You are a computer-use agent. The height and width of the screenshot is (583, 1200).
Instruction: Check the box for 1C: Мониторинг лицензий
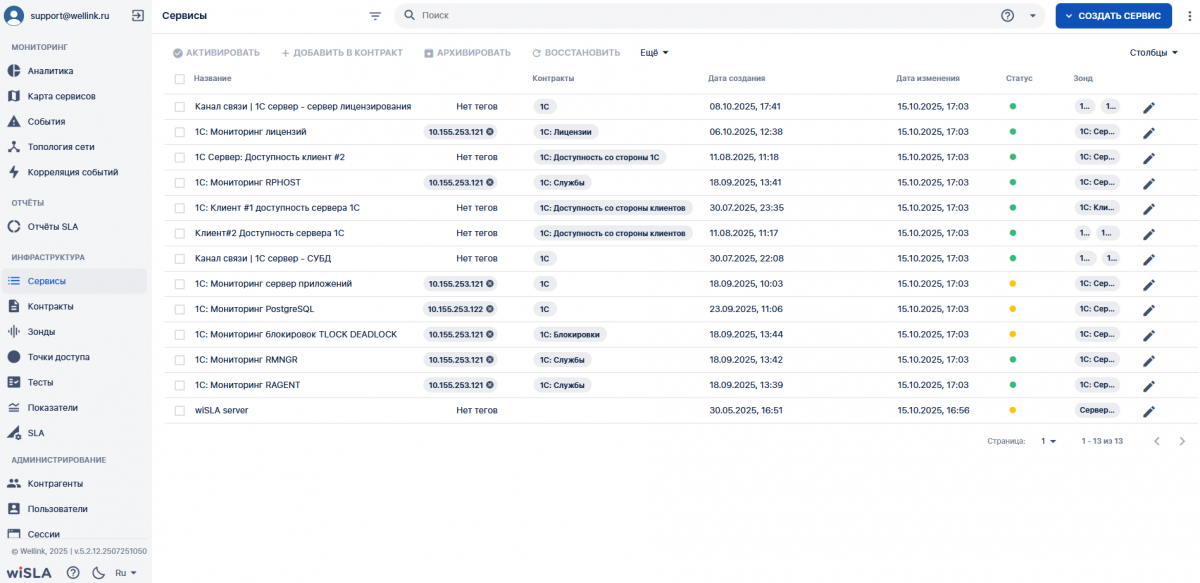pos(180,132)
